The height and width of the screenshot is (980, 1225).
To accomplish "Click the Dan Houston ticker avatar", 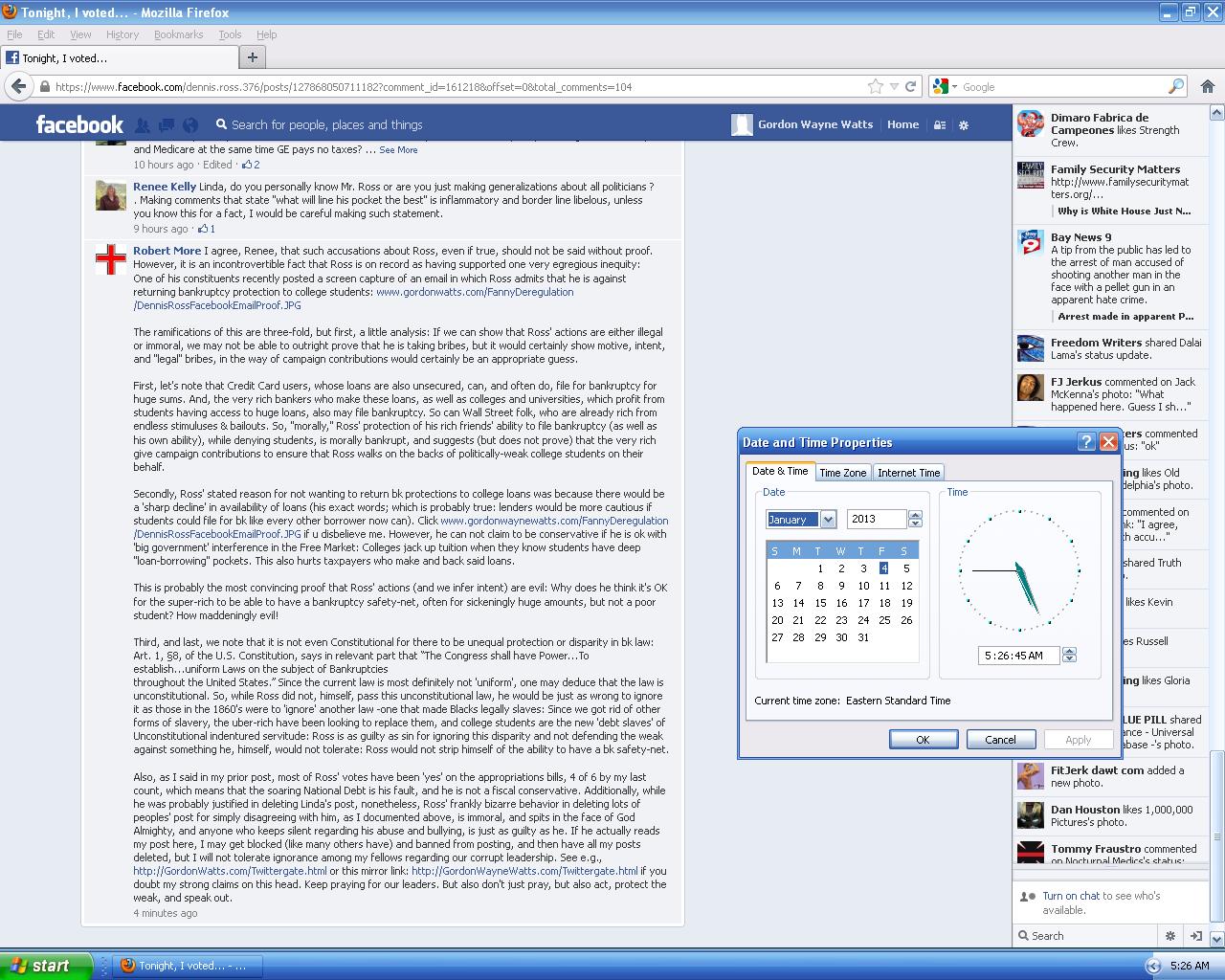I will (x=1031, y=815).
